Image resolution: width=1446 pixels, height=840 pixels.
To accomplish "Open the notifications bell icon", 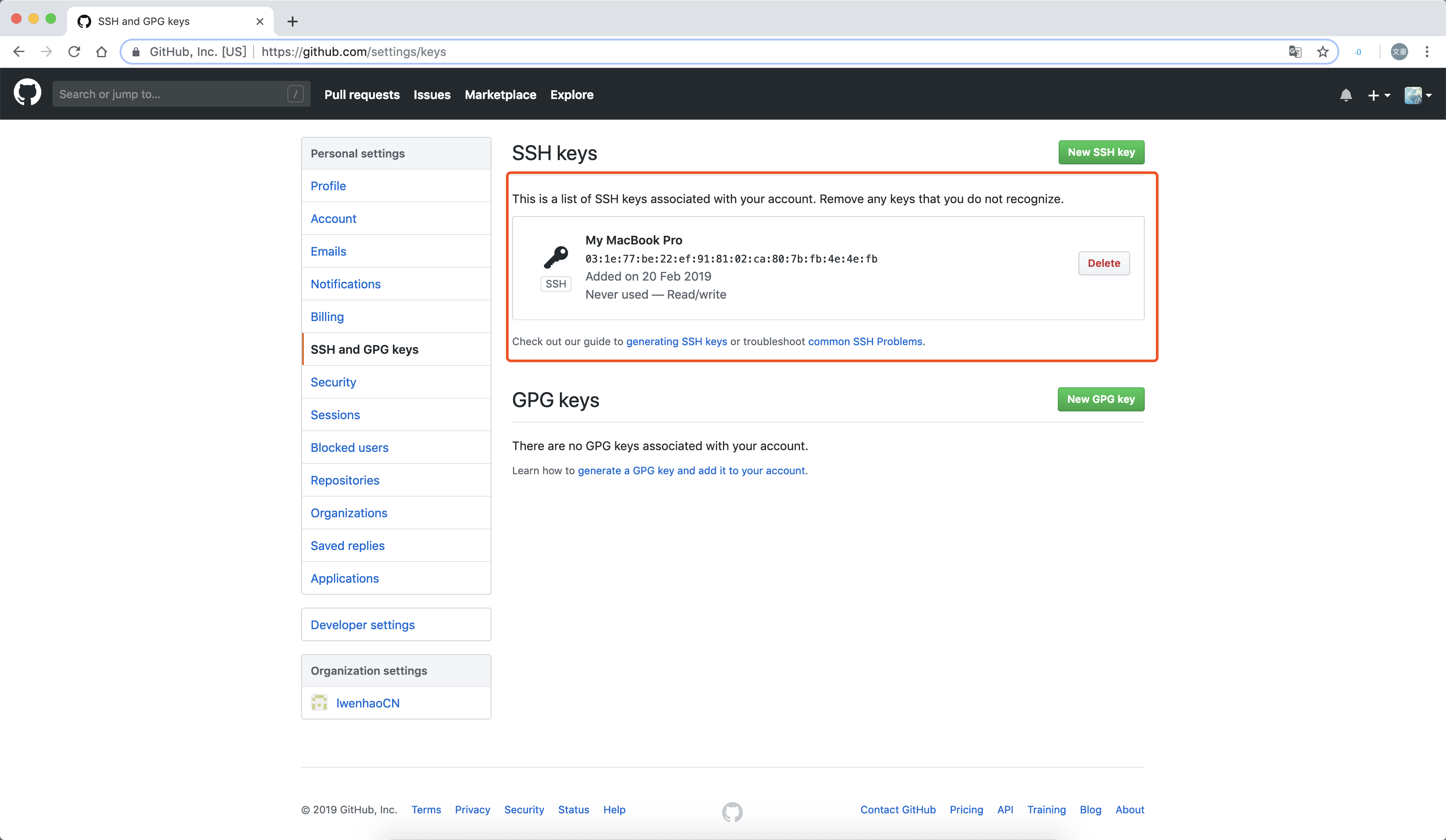I will click(x=1346, y=95).
